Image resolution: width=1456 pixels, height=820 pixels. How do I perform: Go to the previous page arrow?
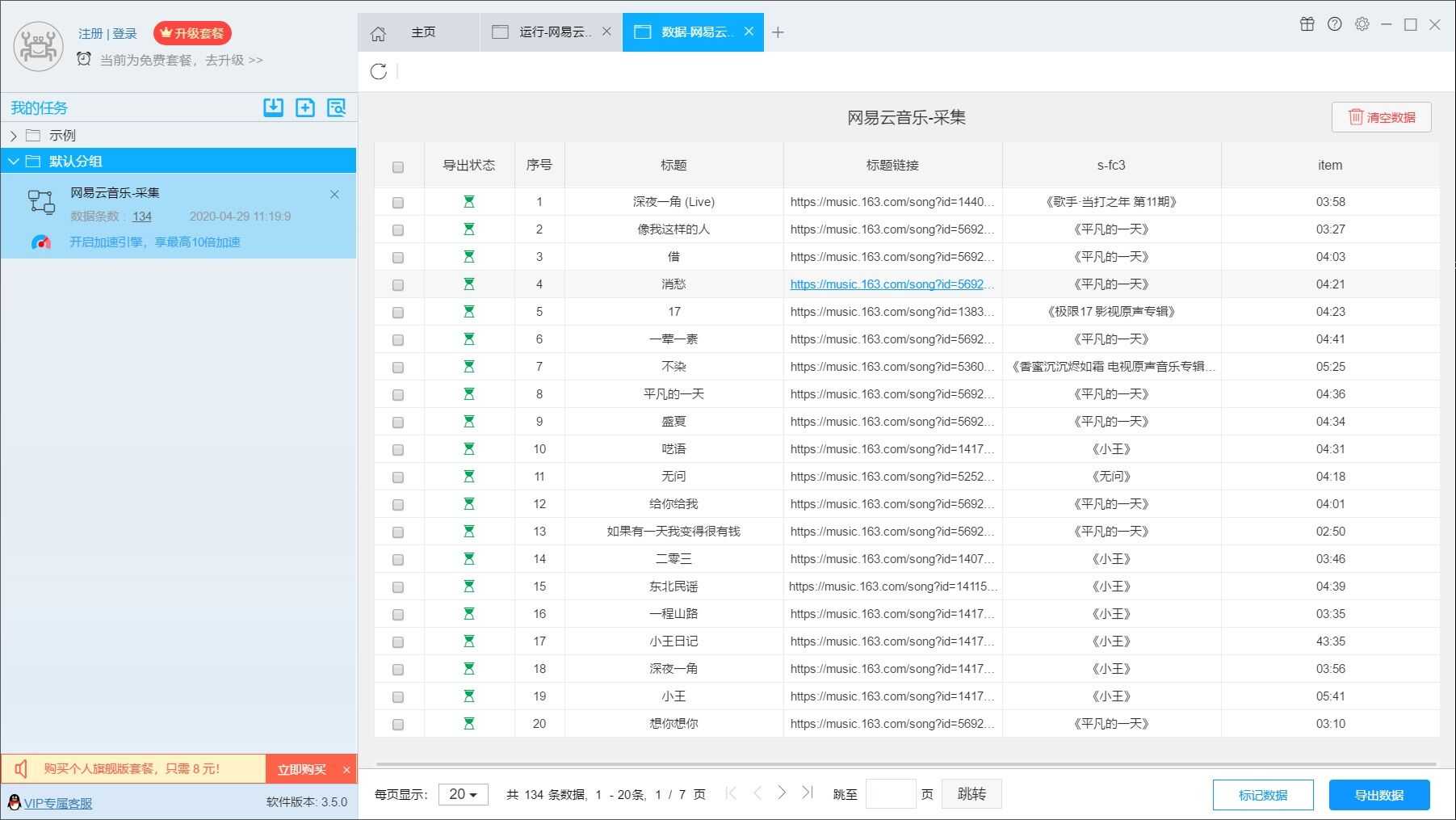point(757,793)
